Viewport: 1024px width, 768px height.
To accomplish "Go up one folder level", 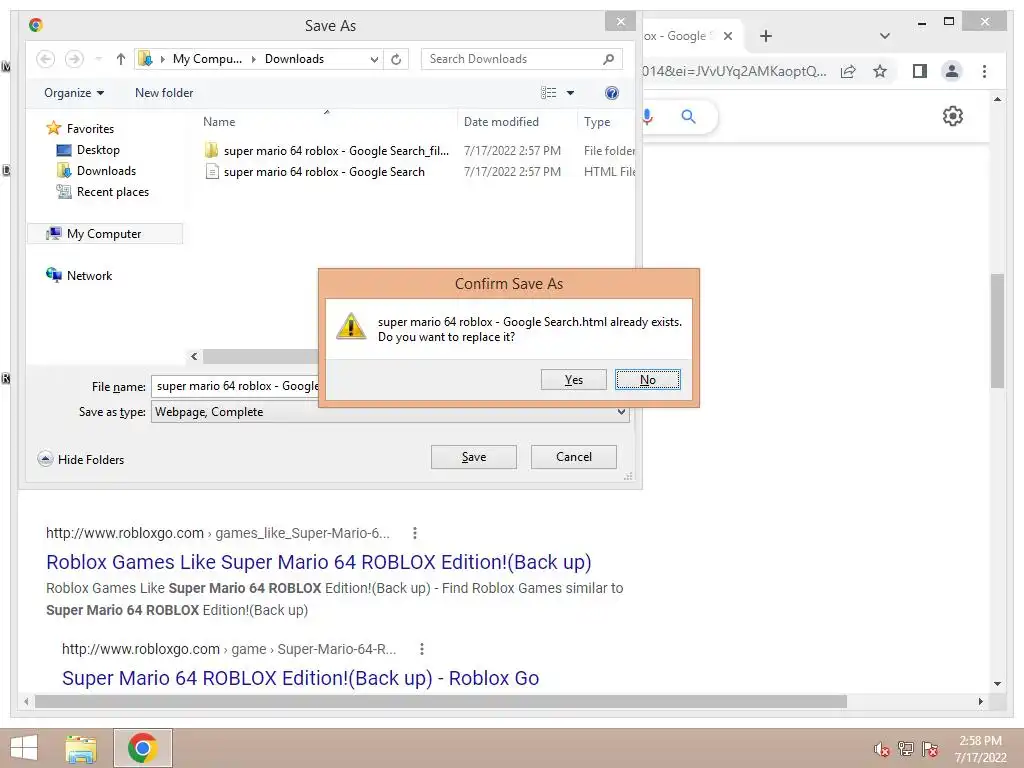I will pyautogui.click(x=121, y=59).
